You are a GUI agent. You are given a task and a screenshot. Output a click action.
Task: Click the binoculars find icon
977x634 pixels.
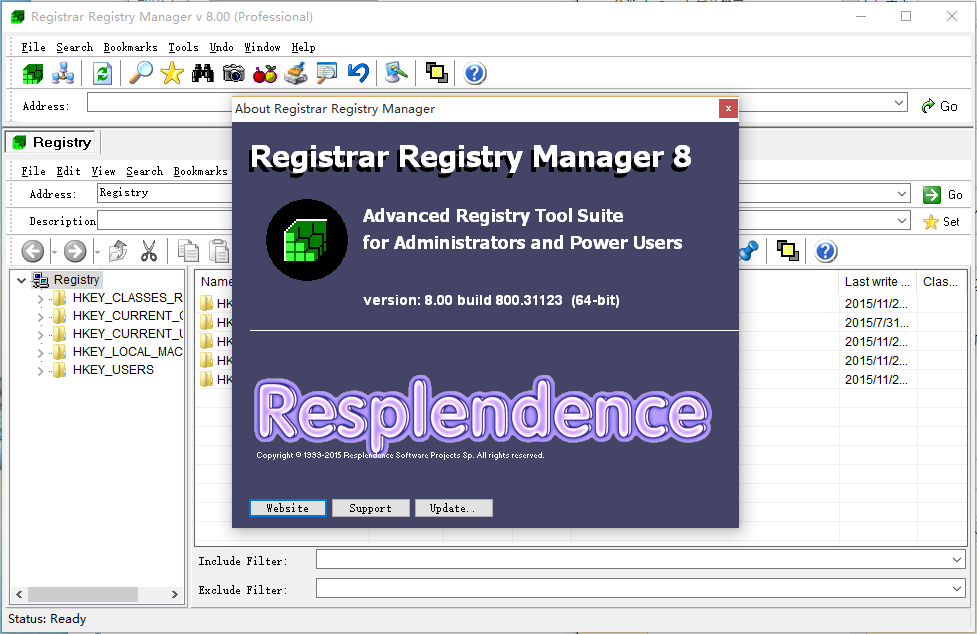[203, 73]
